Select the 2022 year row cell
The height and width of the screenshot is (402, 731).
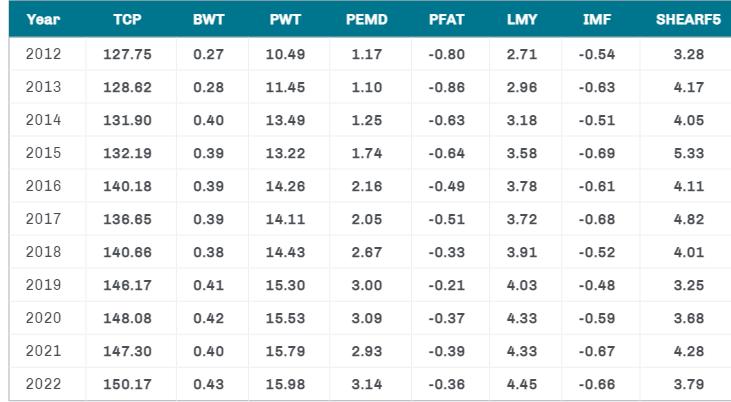pyautogui.click(x=43, y=384)
